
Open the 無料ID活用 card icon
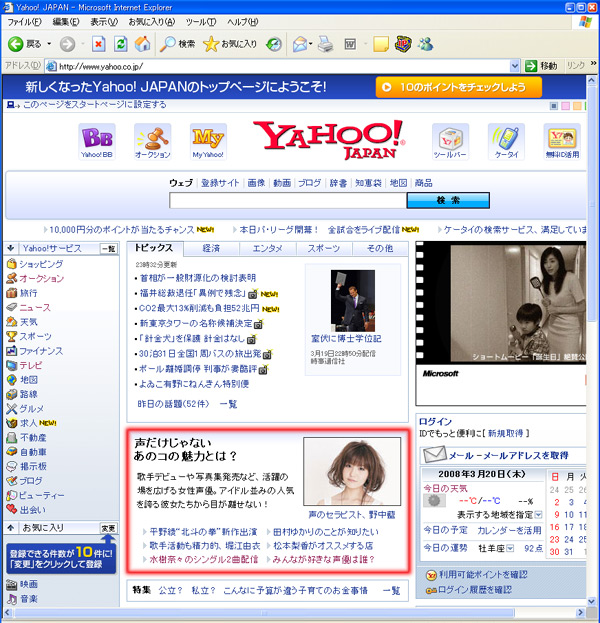point(562,141)
